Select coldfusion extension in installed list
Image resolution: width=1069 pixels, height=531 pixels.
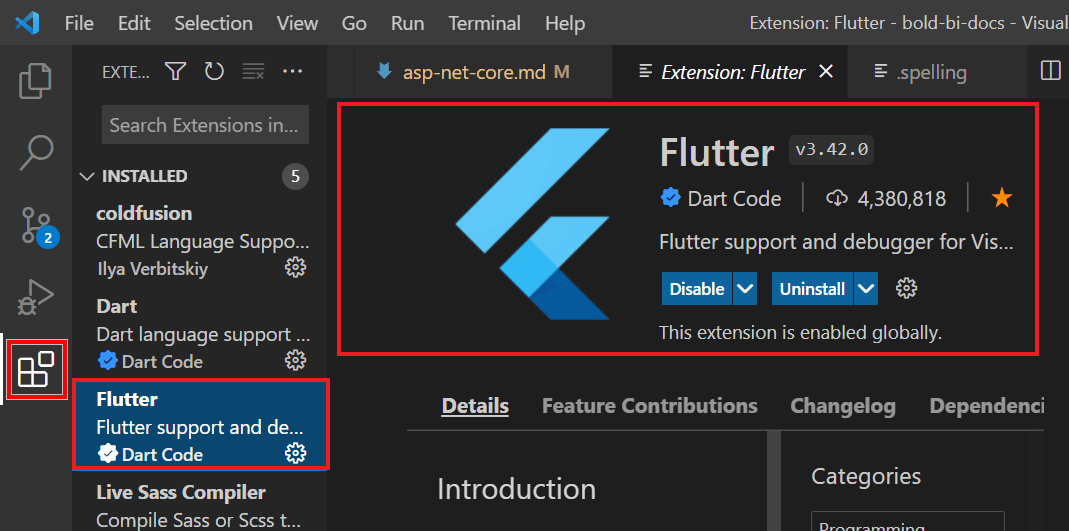tap(200, 241)
